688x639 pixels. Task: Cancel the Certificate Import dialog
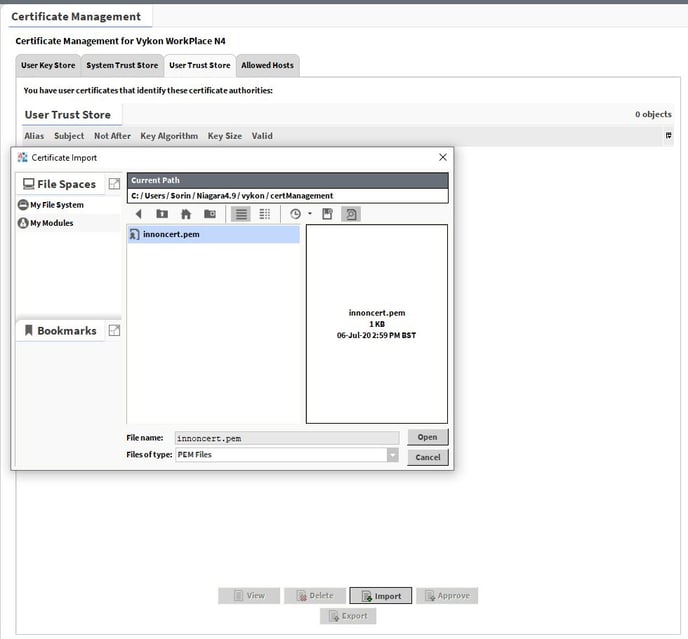427,457
